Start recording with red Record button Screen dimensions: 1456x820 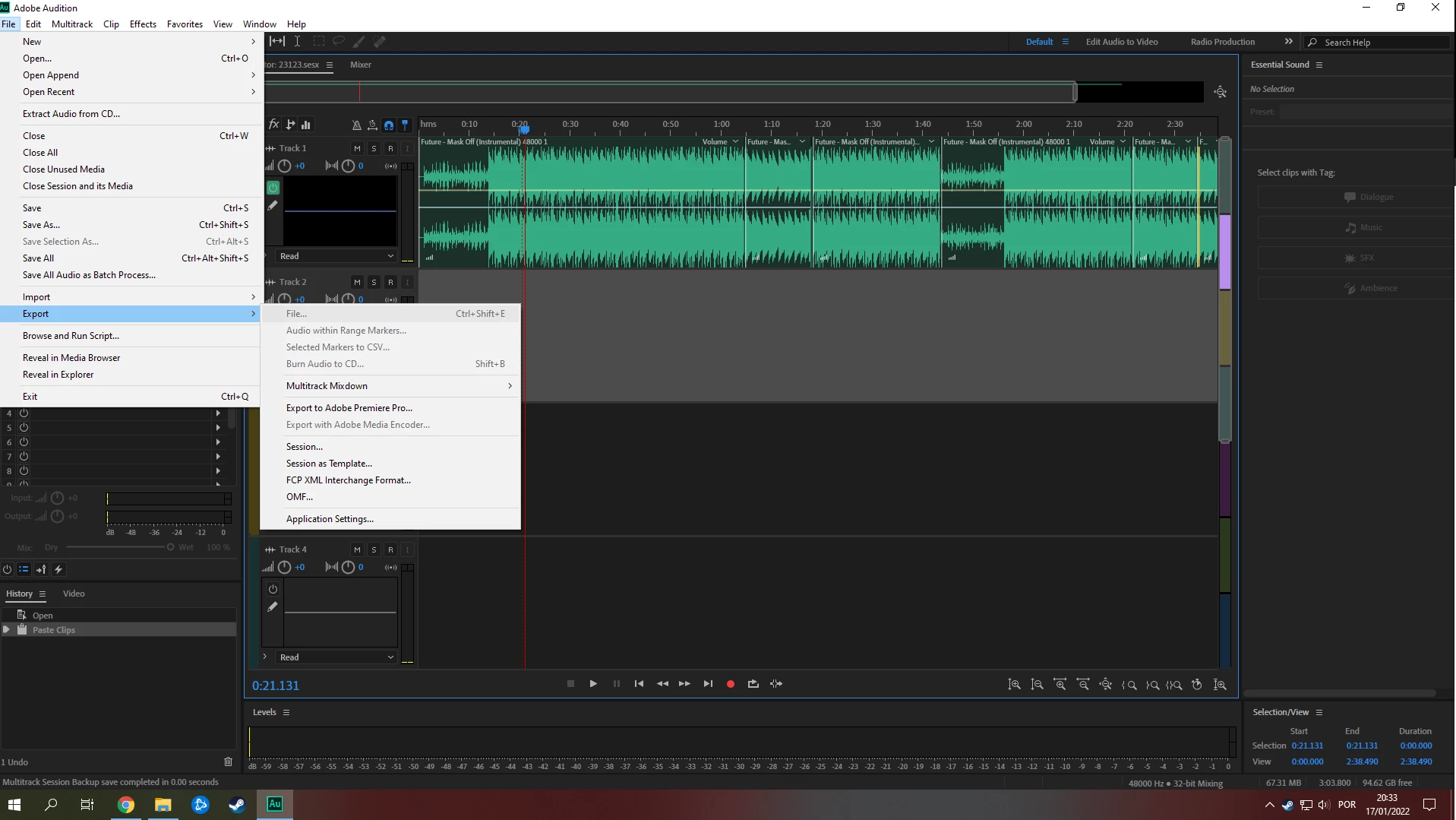[731, 684]
